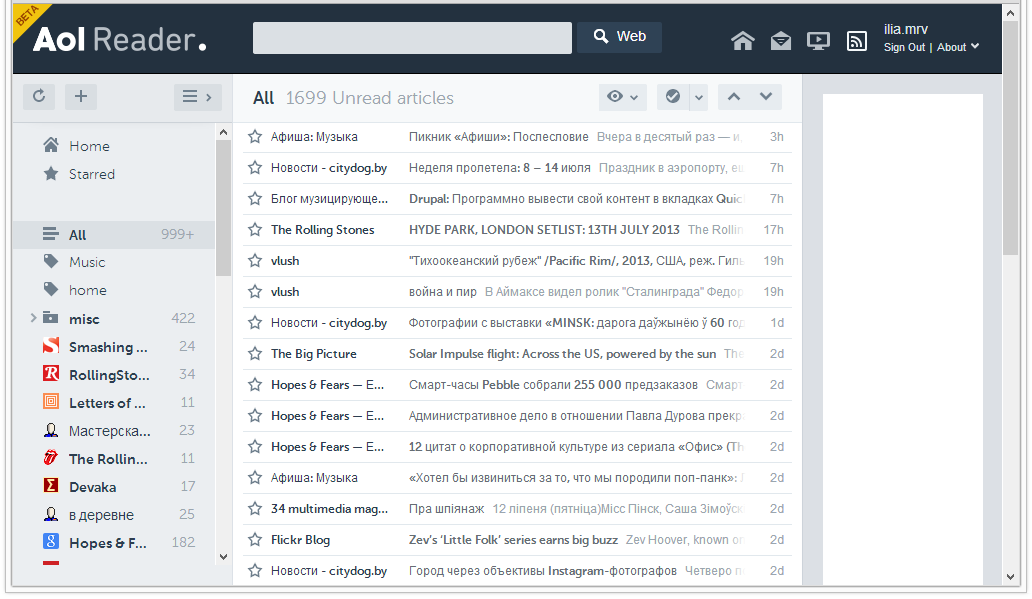Screen dimensions: 1032x599
Task: Open article Город через объективы Instagram-фотографов
Action: coord(542,571)
